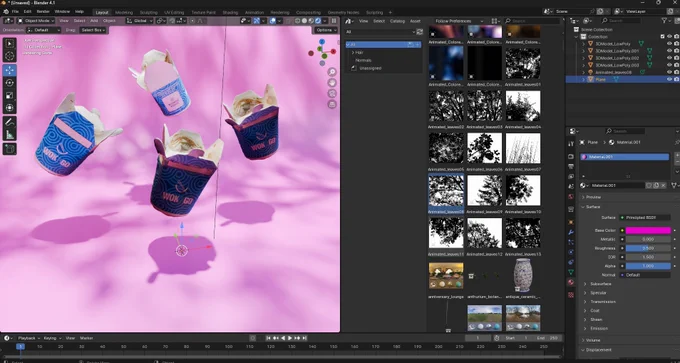
Task: Toggle viewport overlays button
Action: tap(273, 20)
